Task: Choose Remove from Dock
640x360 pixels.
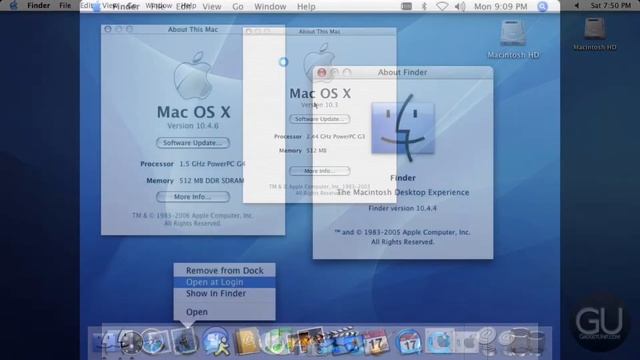Action: point(224,270)
